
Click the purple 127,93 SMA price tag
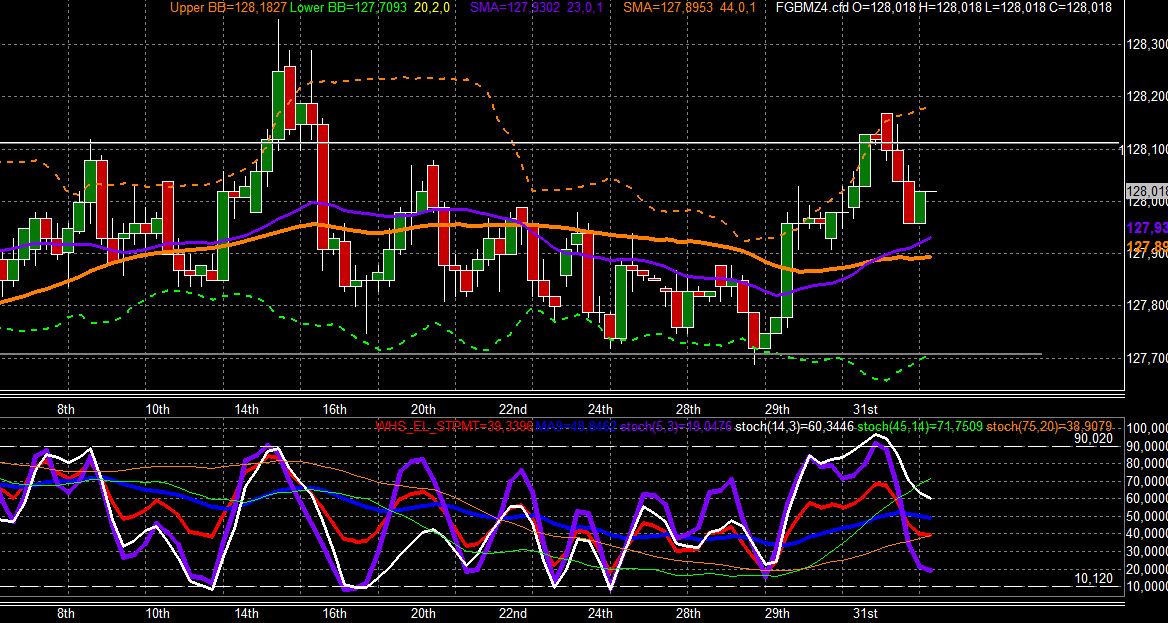1147,227
